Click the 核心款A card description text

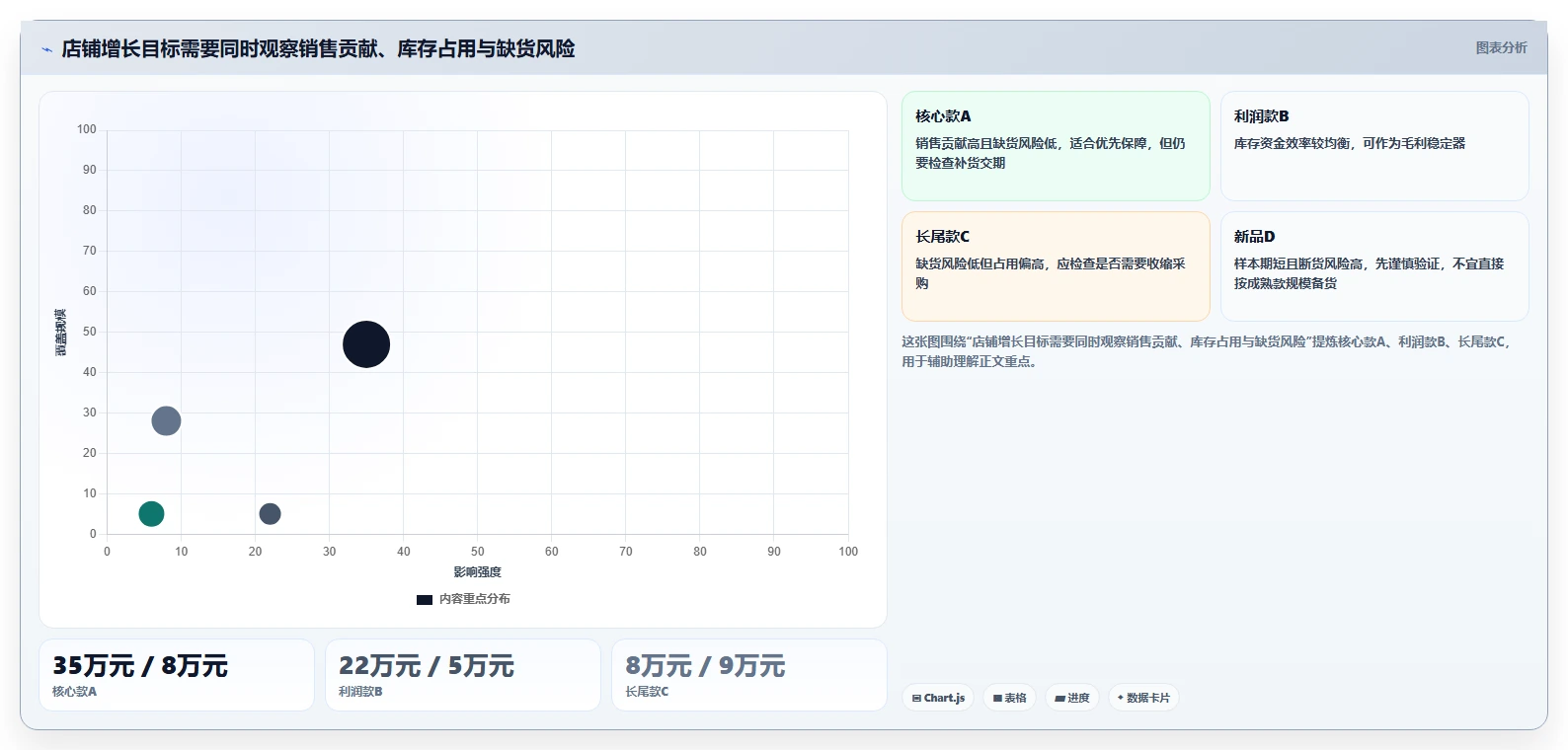pyautogui.click(x=1050, y=153)
